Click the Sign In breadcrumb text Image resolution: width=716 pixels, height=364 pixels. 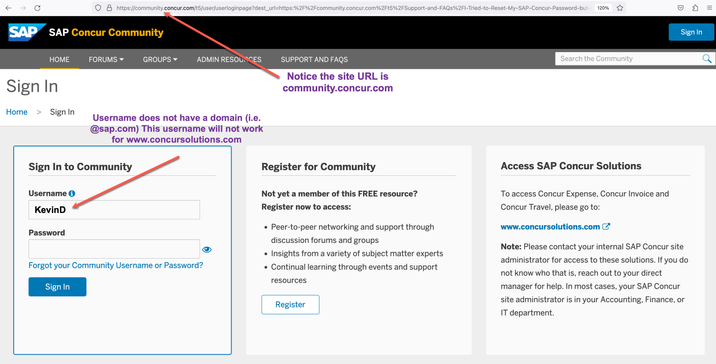[x=62, y=112]
